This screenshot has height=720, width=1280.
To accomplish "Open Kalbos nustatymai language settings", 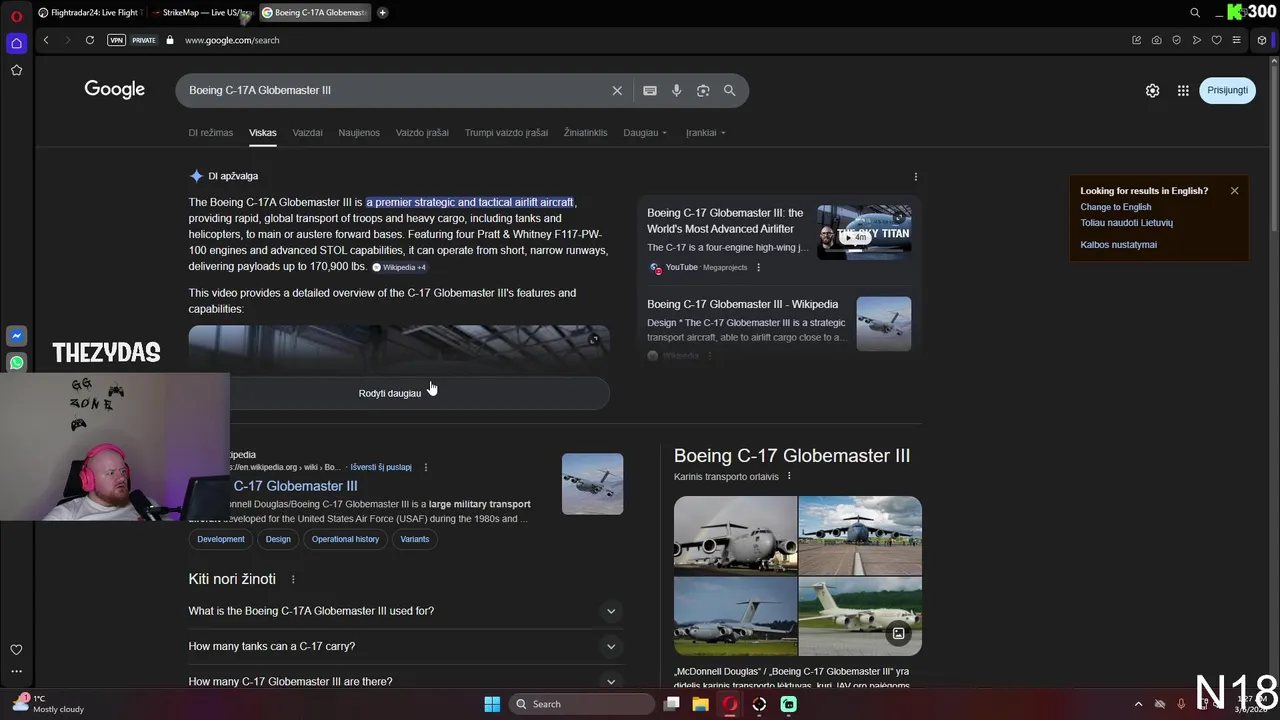I will [1118, 245].
